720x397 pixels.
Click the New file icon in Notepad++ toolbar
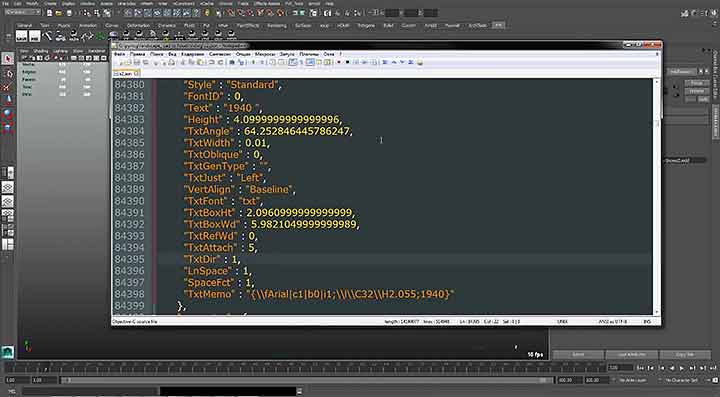[x=119, y=62]
